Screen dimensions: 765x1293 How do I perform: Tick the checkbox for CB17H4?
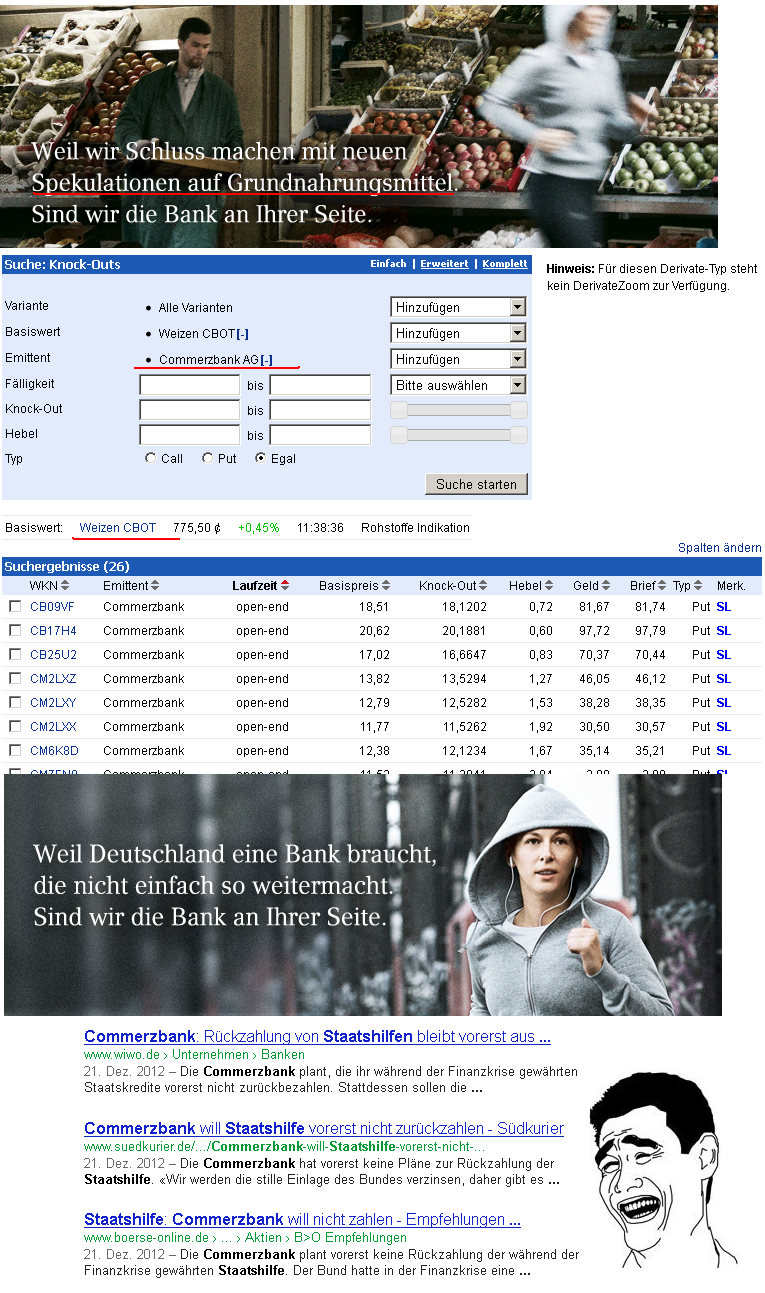point(15,631)
